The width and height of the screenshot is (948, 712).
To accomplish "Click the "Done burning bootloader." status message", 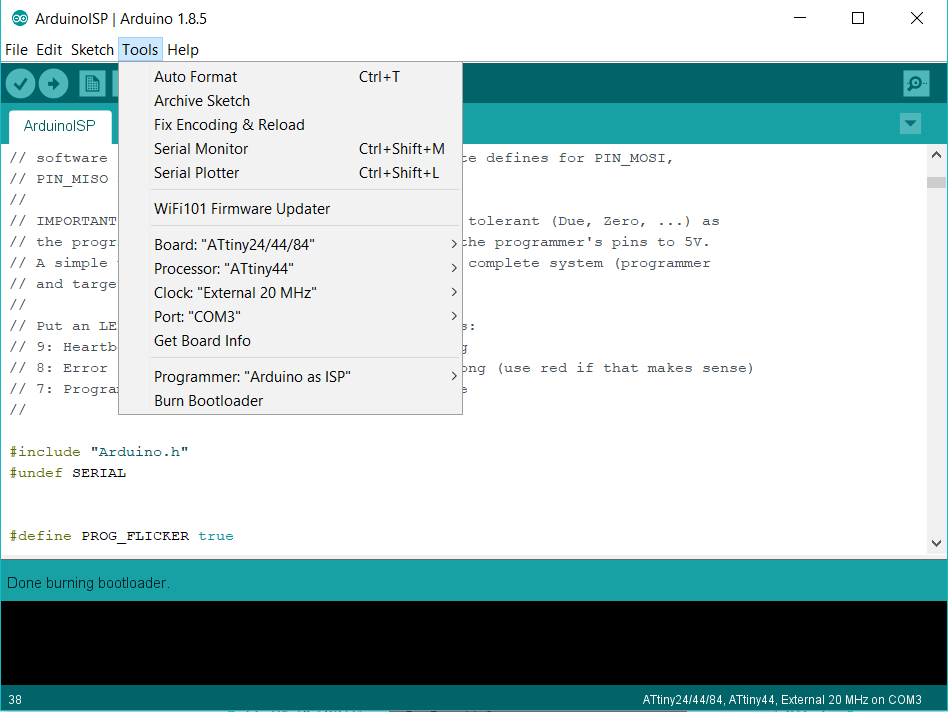I will (x=88, y=583).
